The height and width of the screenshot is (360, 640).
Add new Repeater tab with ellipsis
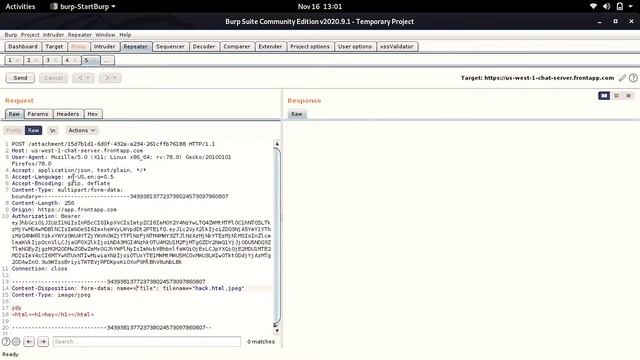pyautogui.click(x=107, y=60)
